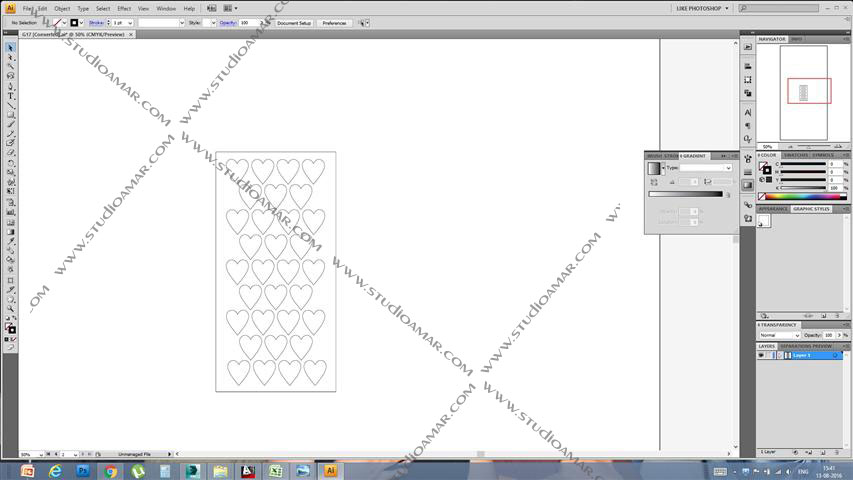This screenshot has width=853, height=480.
Task: Select the Rotate tool
Action: coord(10,163)
